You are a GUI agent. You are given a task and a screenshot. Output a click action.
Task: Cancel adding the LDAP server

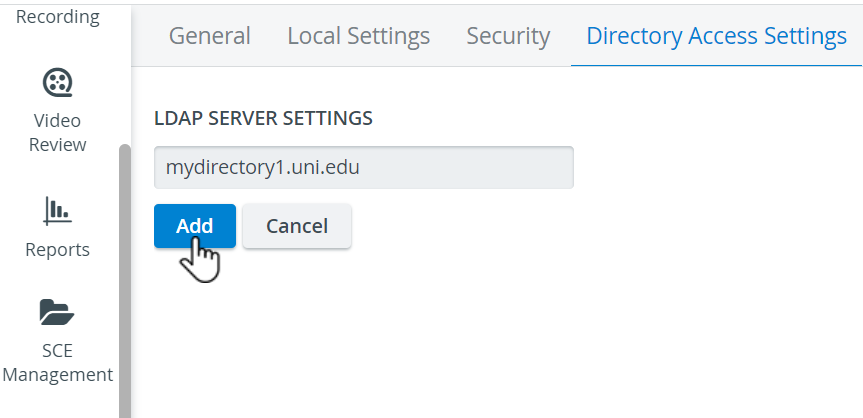297,226
